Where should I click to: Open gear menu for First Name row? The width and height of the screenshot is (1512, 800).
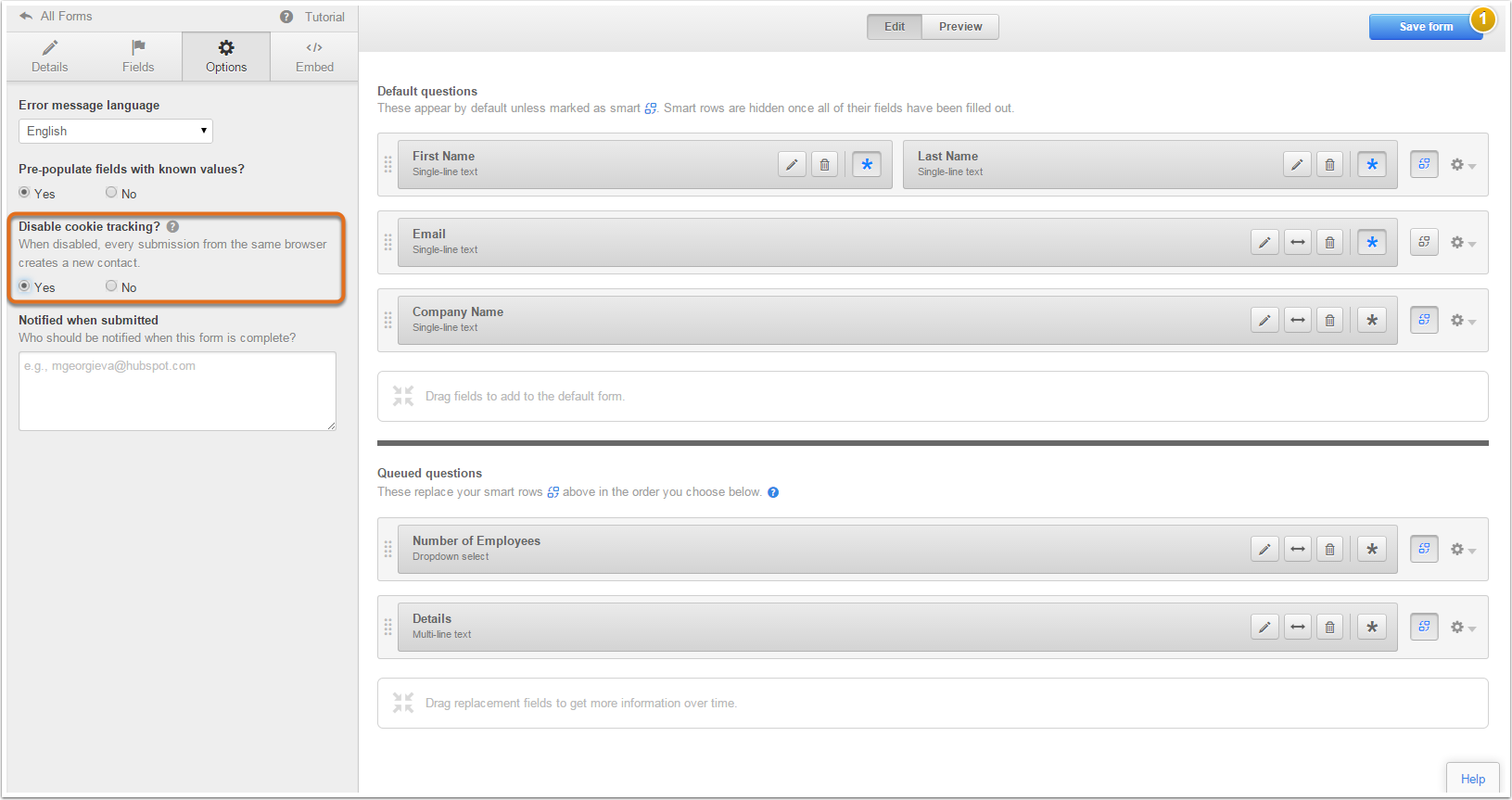tap(1463, 165)
